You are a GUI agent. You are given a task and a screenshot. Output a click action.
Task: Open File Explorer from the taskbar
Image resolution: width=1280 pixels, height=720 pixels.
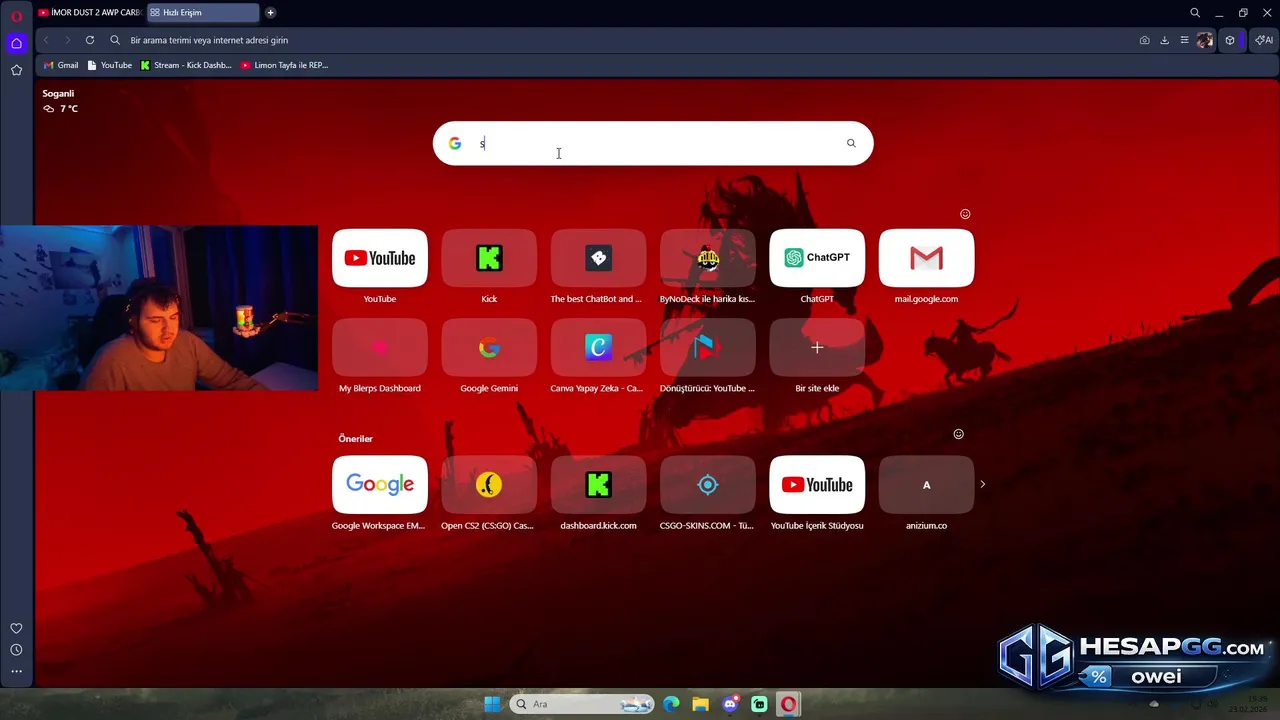(700, 704)
